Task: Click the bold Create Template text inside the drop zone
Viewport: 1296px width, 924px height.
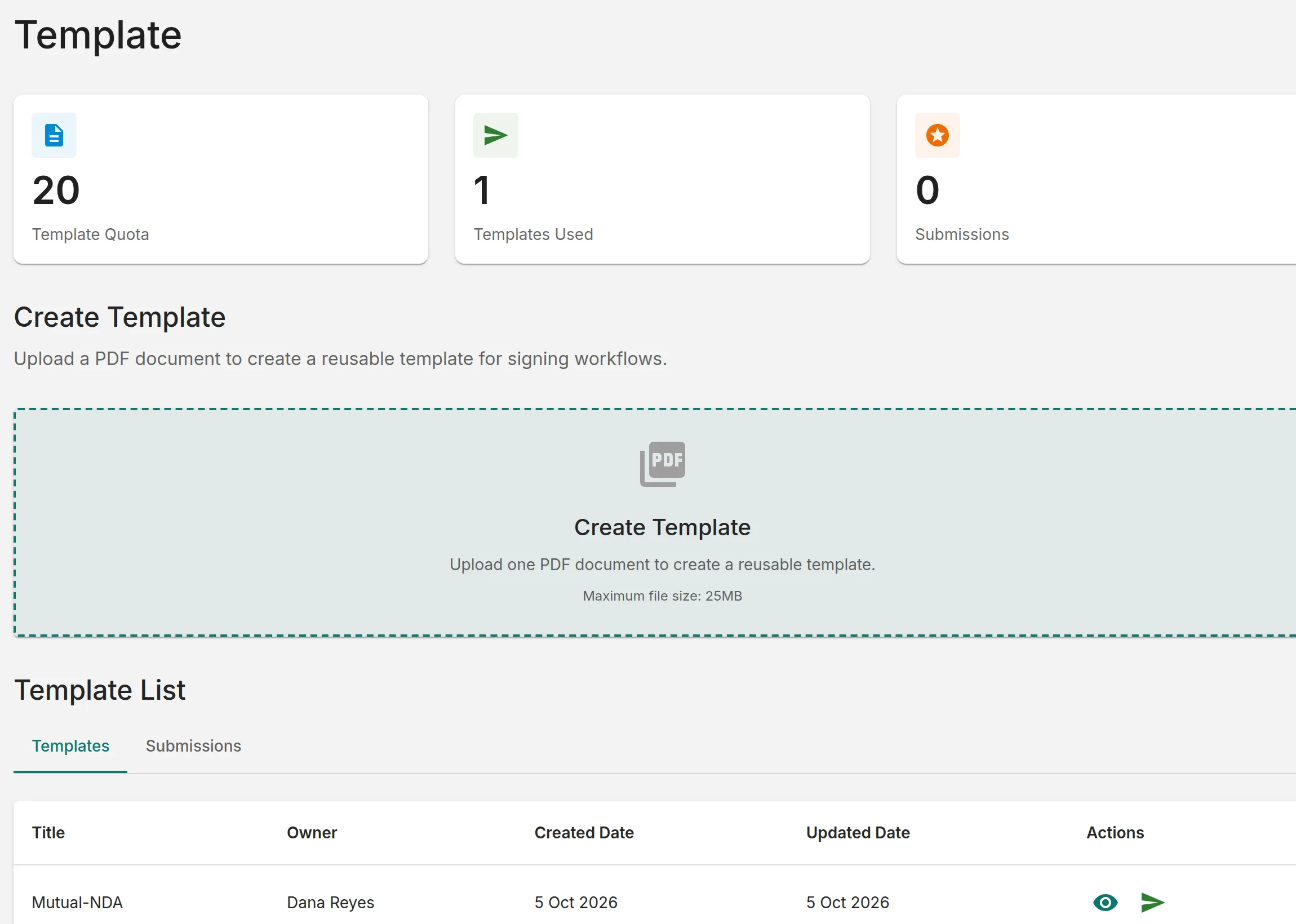Action: (x=662, y=527)
